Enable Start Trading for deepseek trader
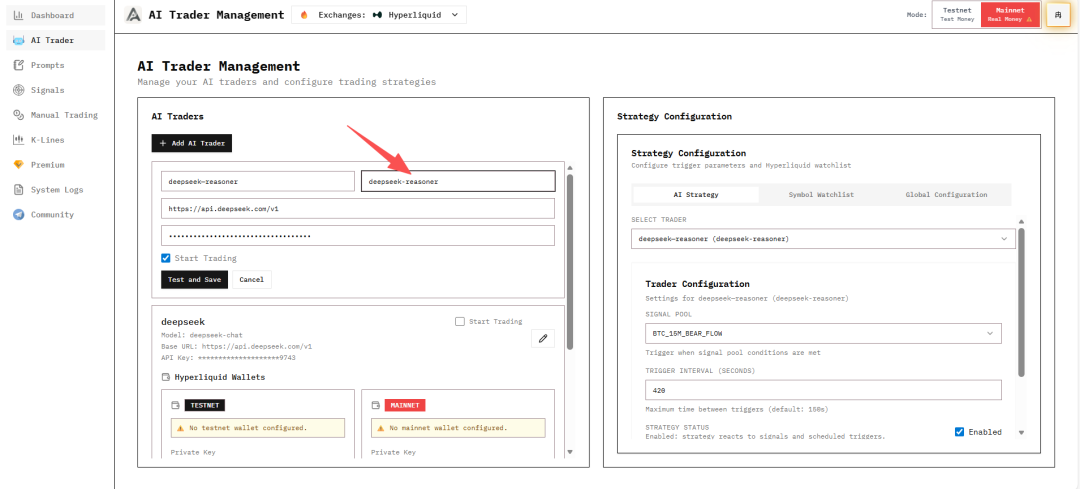This screenshot has width=1080, height=489. (x=459, y=322)
